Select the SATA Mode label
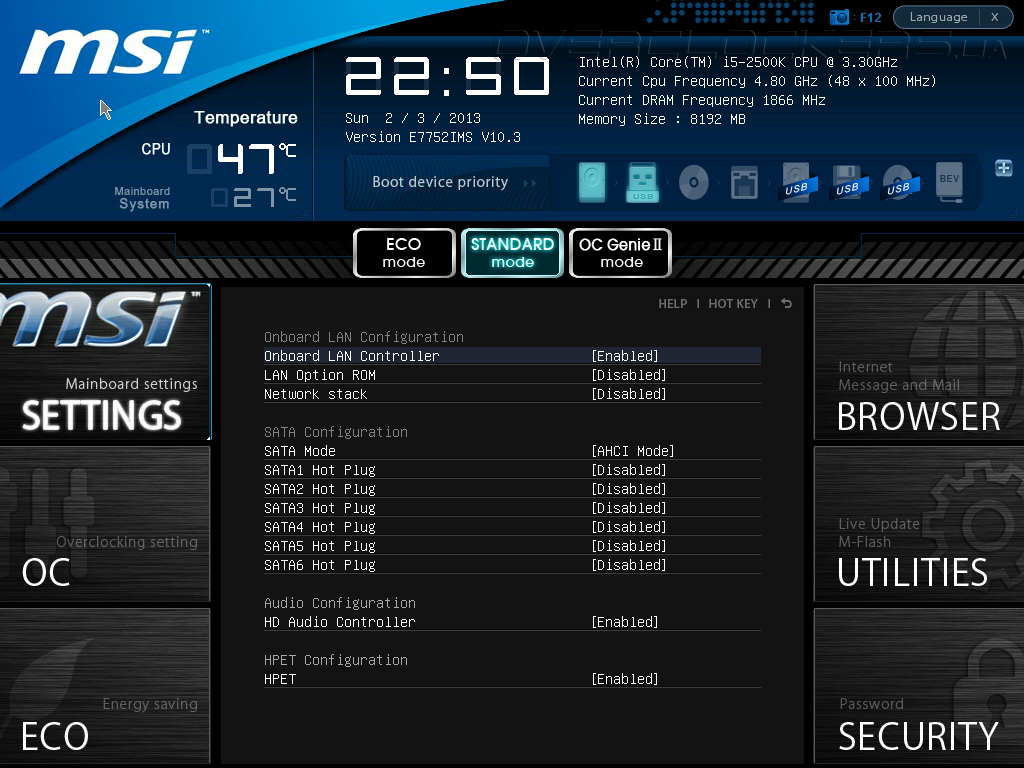 click(x=300, y=451)
